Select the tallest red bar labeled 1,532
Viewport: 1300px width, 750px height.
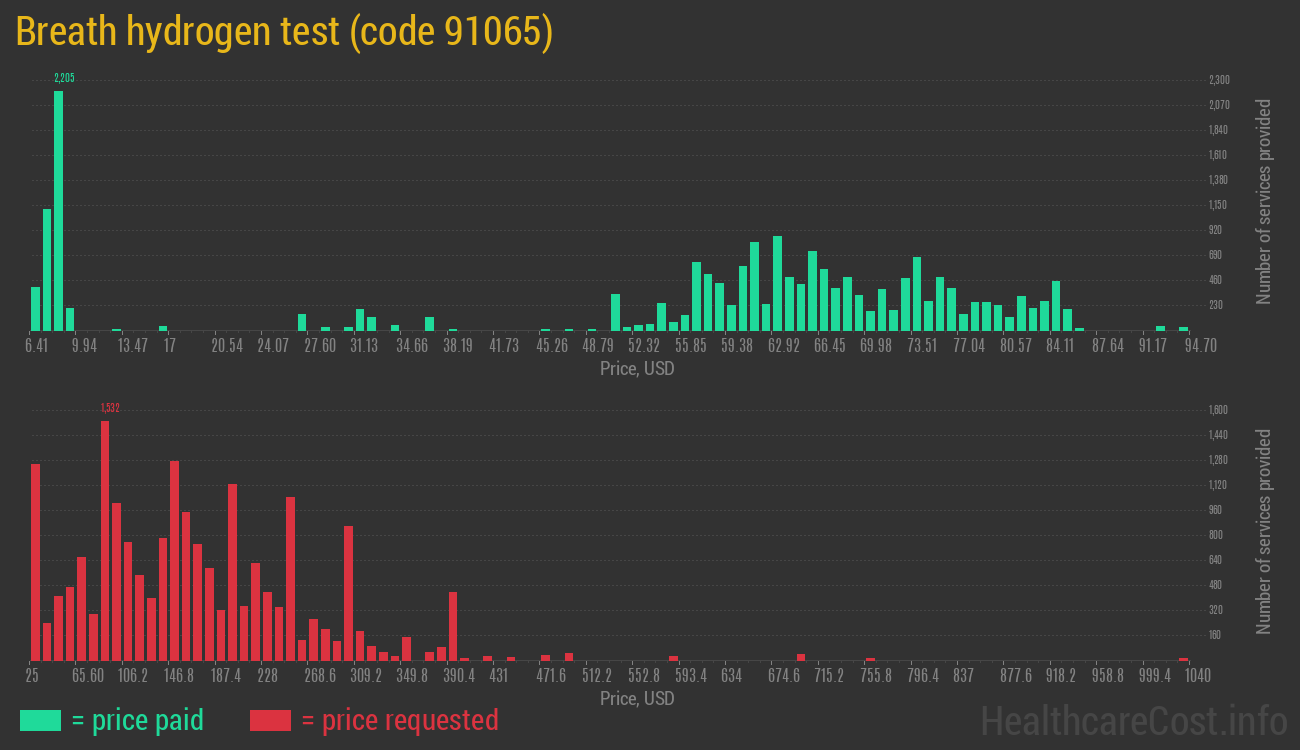pyautogui.click(x=105, y=540)
